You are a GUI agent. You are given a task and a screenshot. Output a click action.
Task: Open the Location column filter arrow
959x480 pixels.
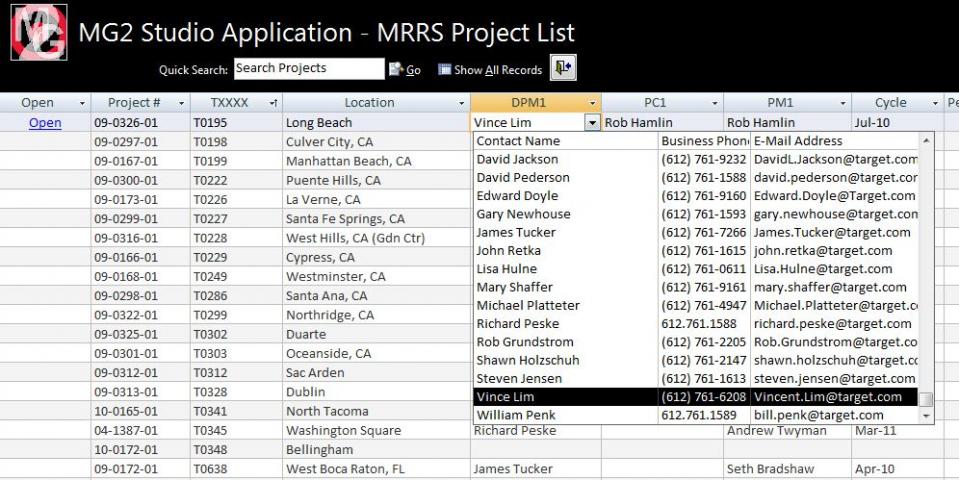click(462, 103)
